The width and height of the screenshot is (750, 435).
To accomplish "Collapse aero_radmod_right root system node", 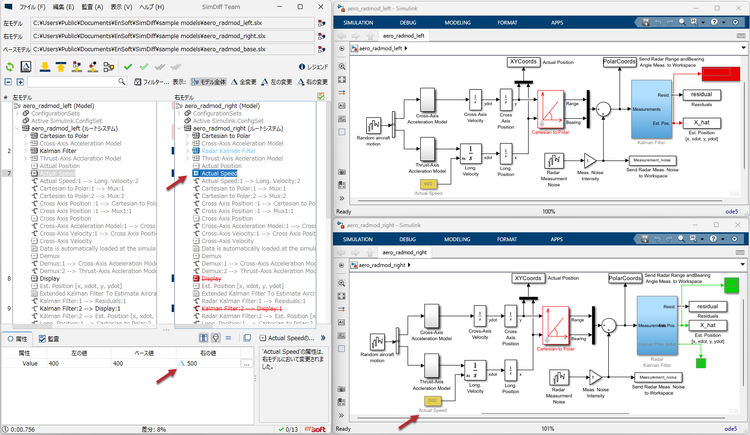I will (179, 128).
